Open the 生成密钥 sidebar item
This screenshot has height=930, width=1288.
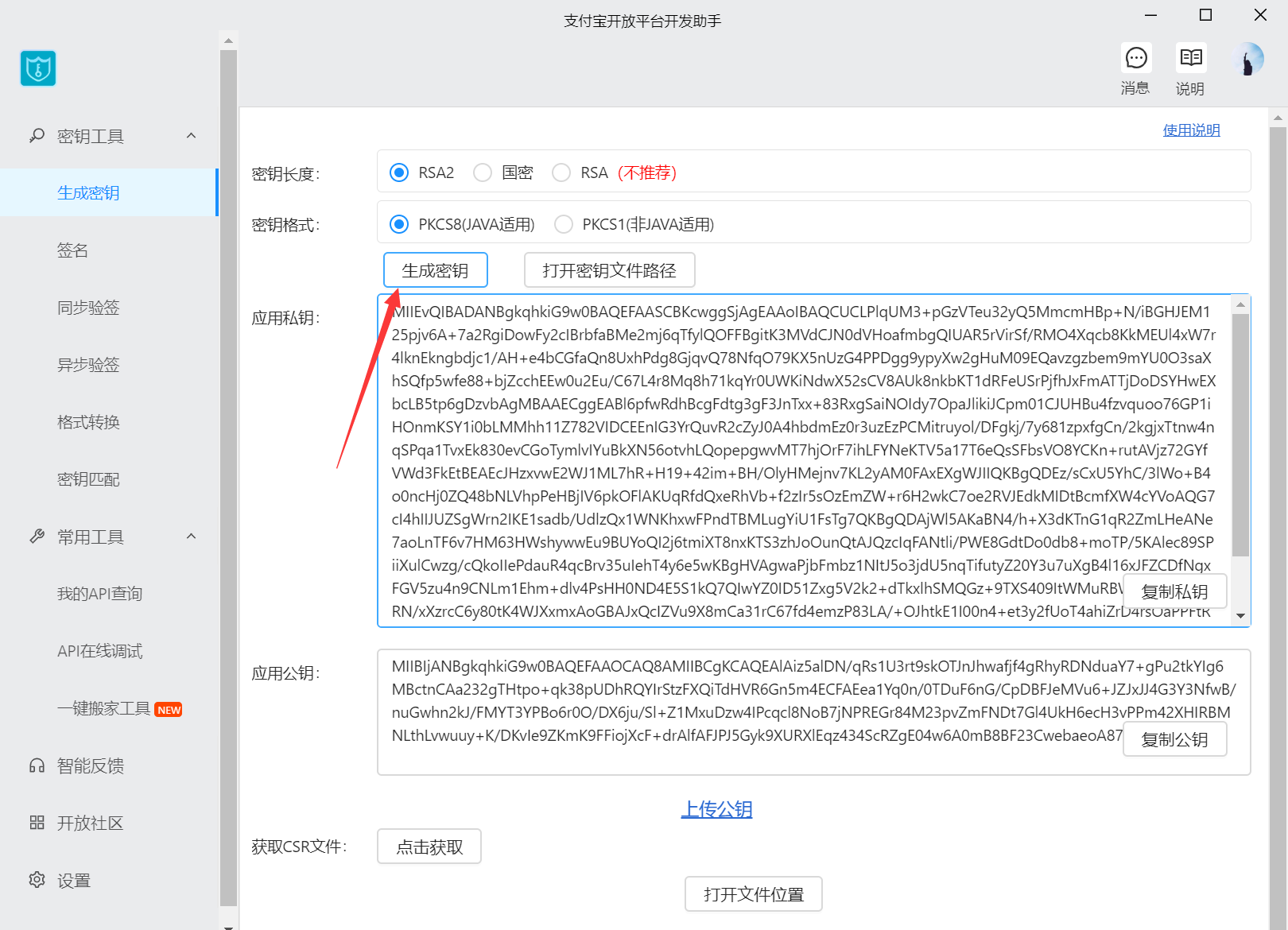(x=108, y=192)
